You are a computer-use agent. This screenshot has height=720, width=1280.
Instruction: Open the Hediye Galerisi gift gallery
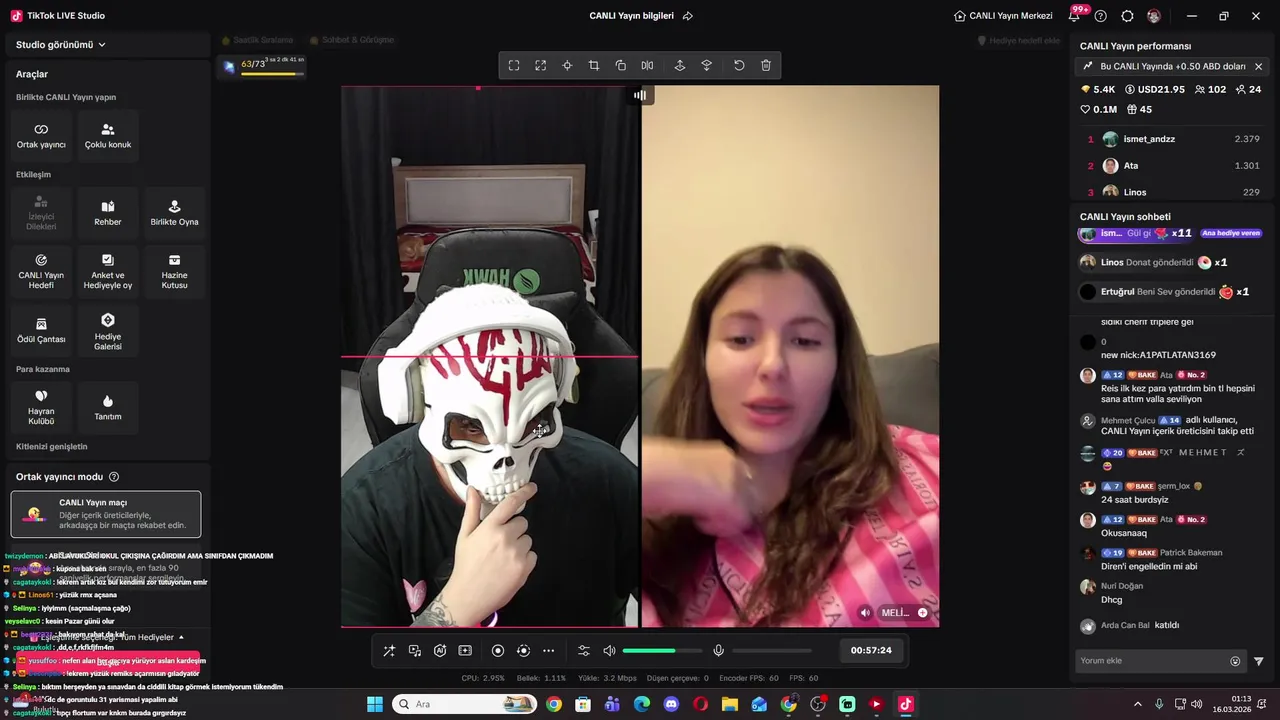coord(108,331)
